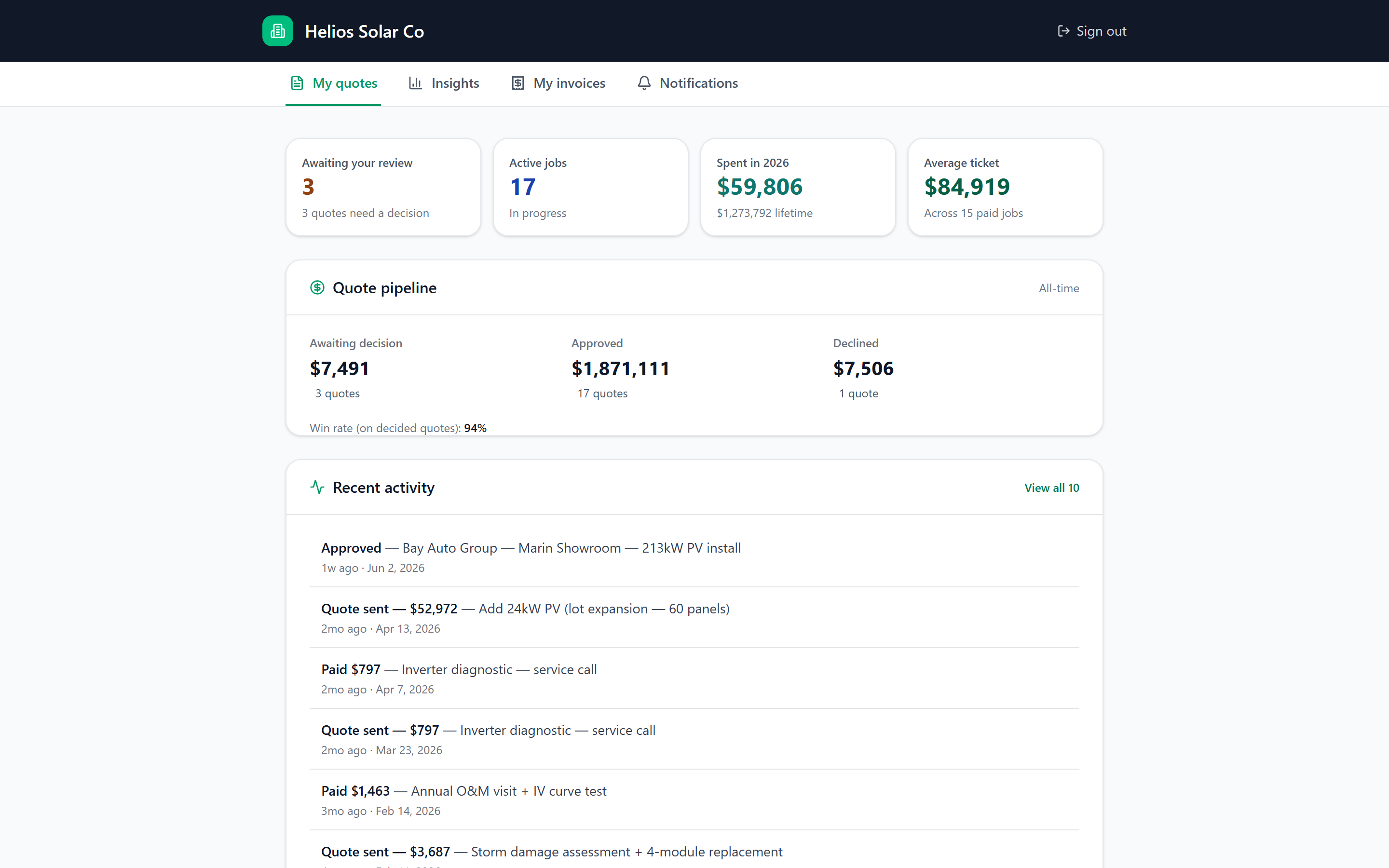Click the Jun 2, 2026 timestamp

click(396, 569)
